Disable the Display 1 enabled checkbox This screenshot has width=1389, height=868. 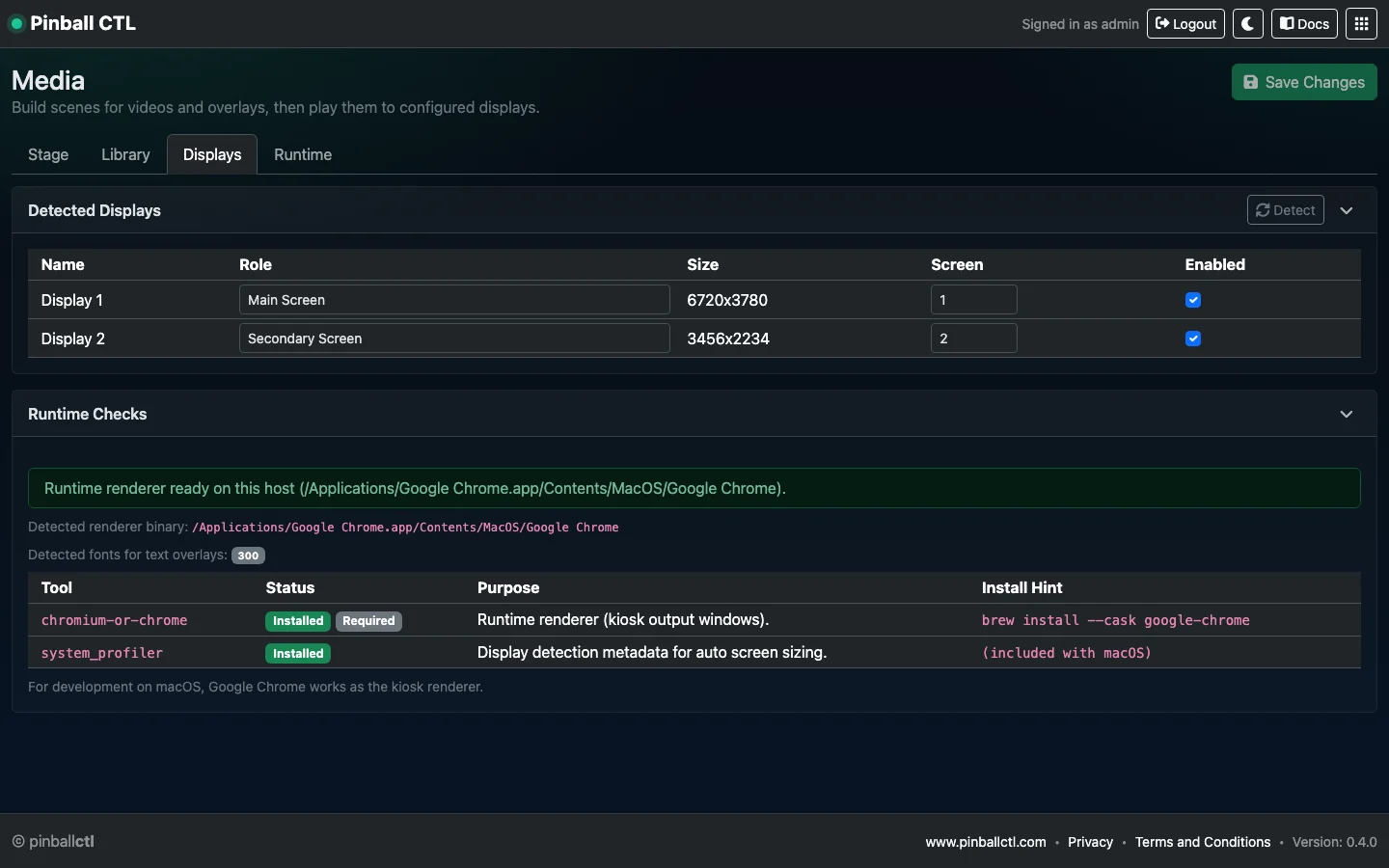tap(1193, 300)
